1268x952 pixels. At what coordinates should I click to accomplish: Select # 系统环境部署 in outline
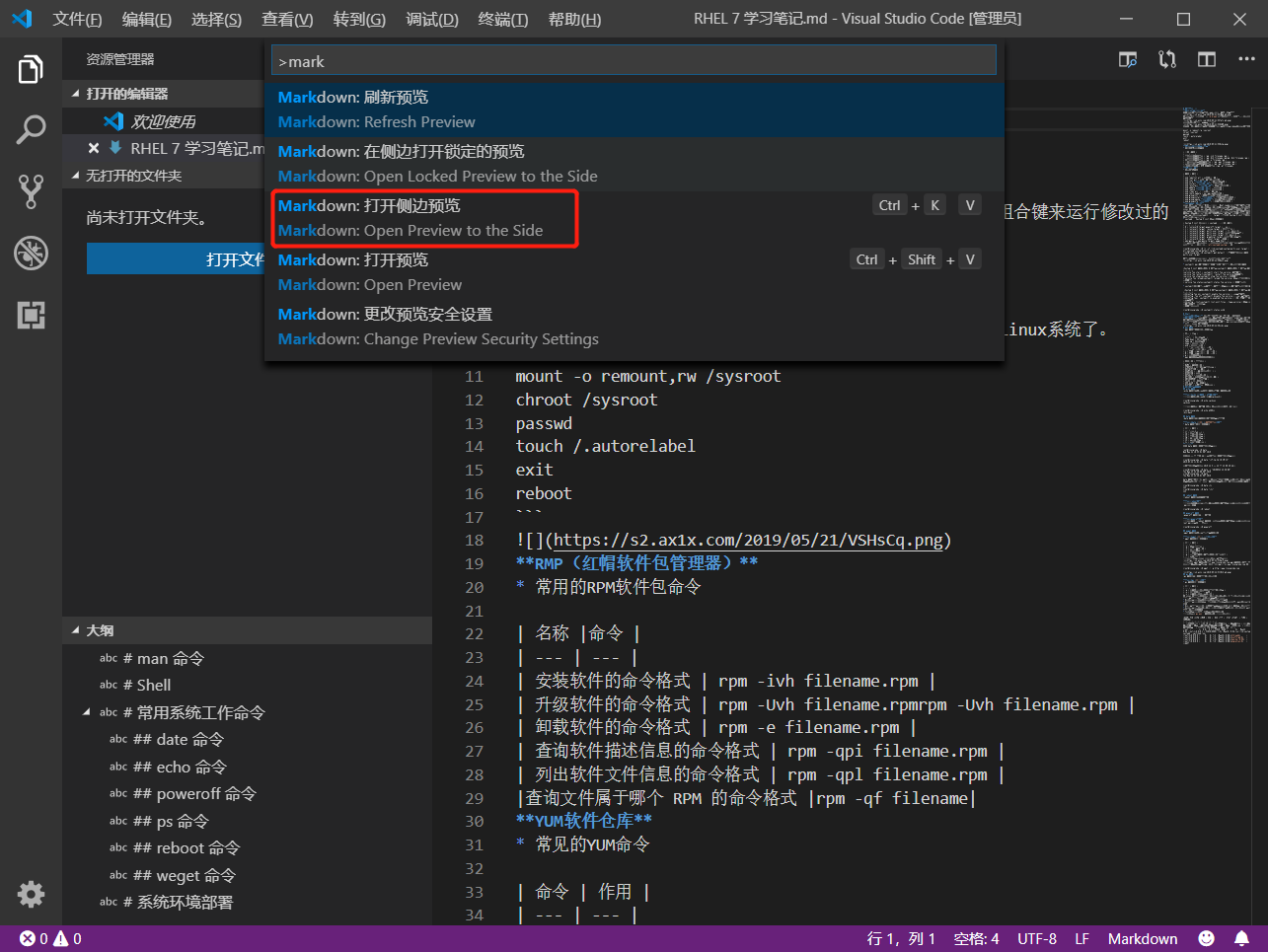click(x=178, y=902)
